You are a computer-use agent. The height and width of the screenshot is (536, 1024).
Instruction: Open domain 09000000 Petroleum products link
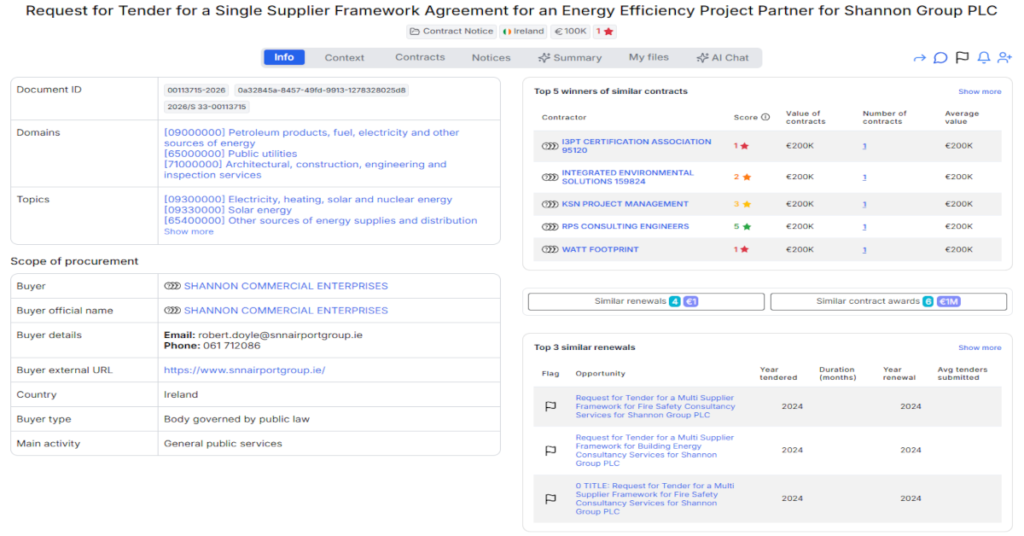pos(312,138)
